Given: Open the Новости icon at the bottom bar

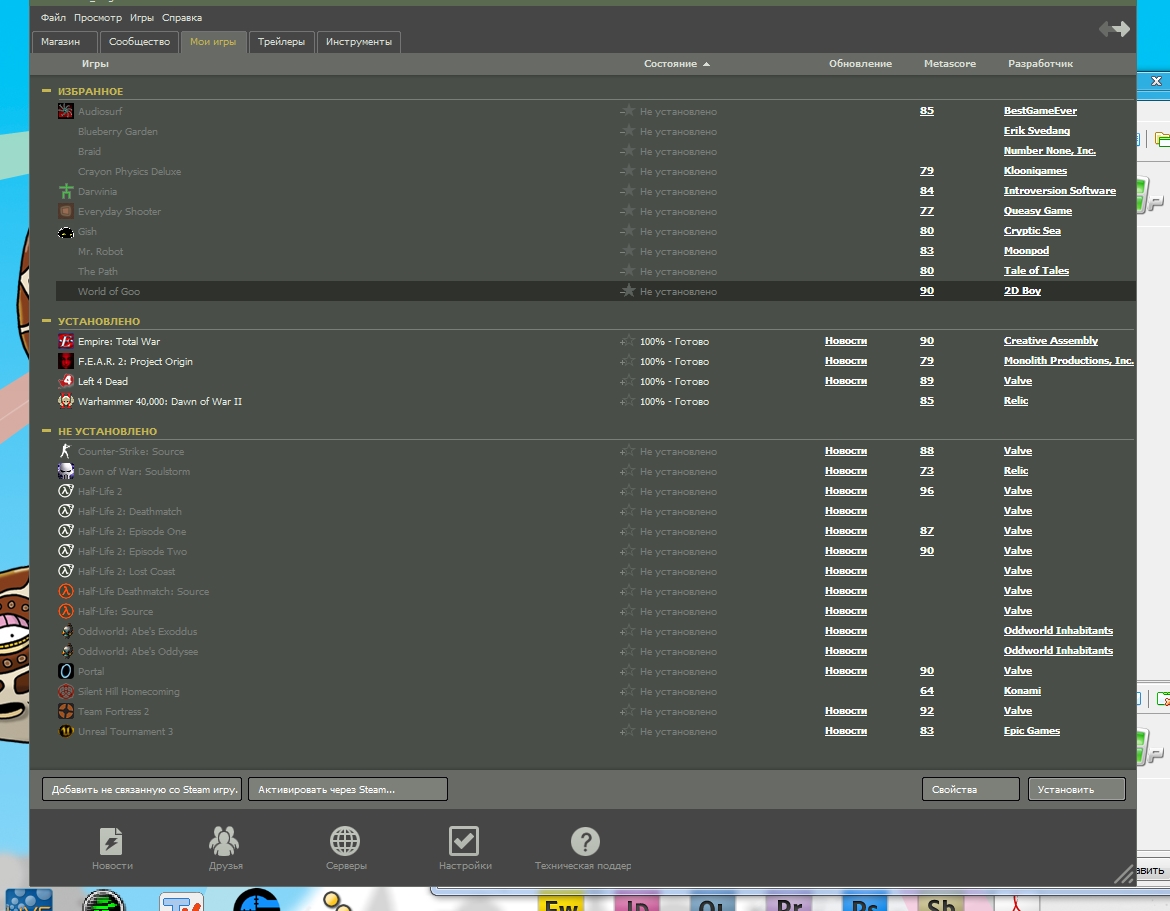Looking at the screenshot, I should [111, 842].
